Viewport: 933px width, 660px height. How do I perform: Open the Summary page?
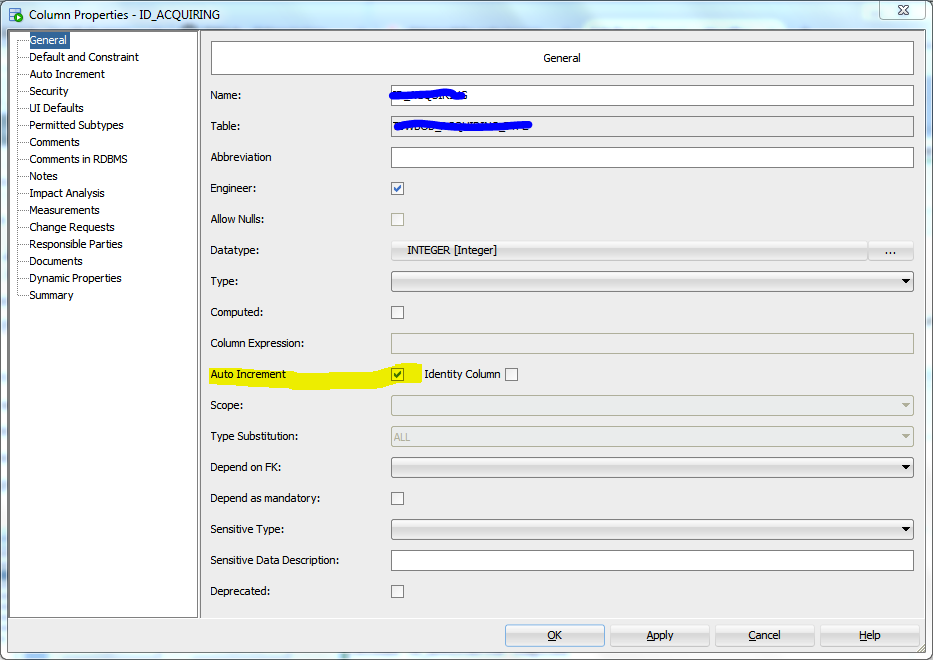click(50, 295)
